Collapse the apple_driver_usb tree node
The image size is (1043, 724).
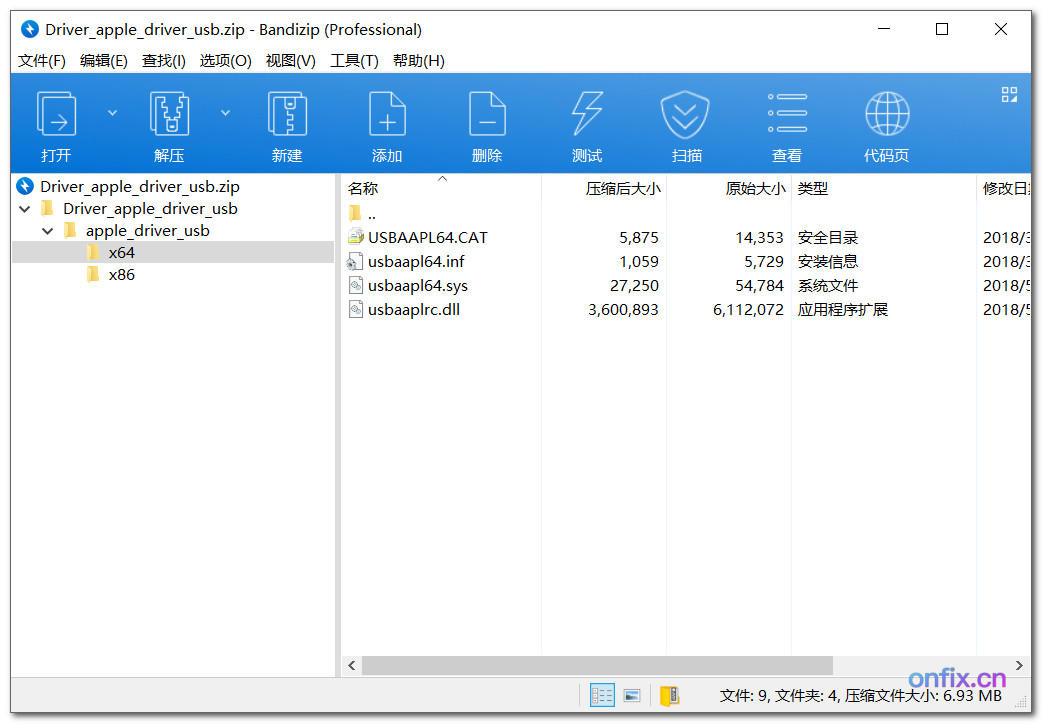tap(47, 230)
